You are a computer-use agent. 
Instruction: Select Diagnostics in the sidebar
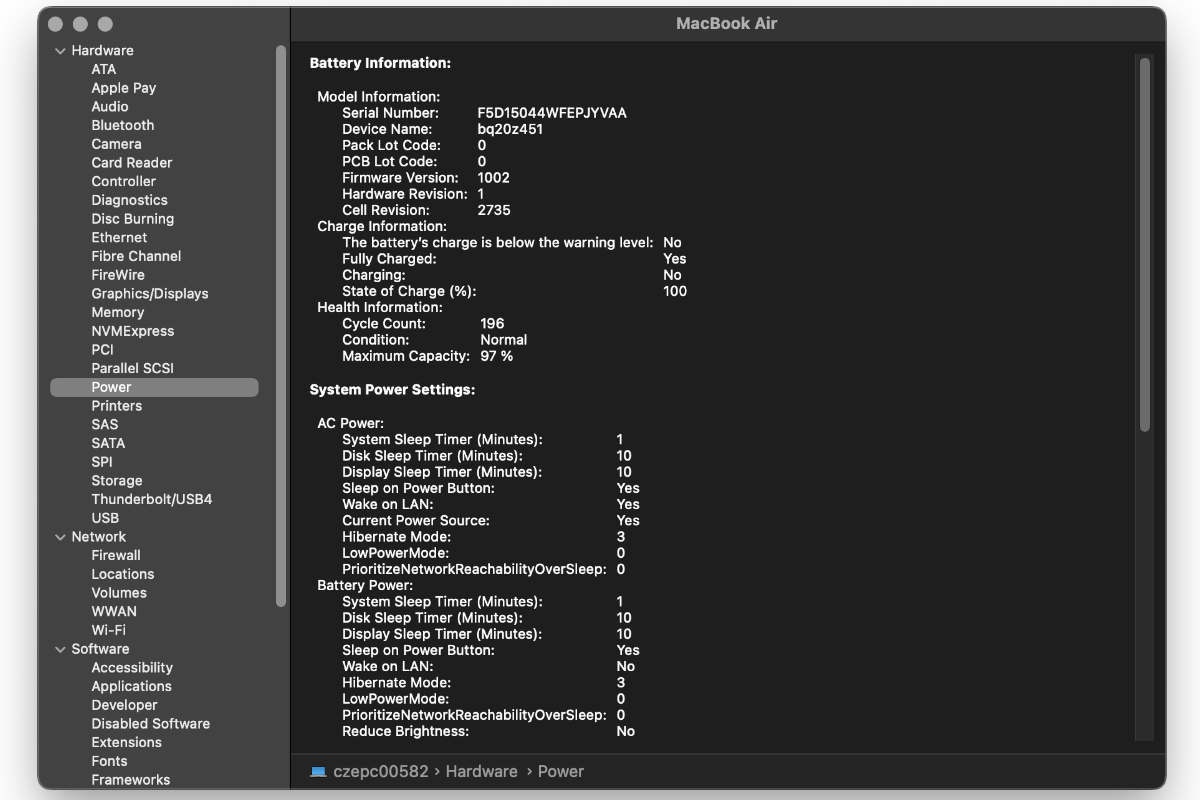click(x=130, y=200)
